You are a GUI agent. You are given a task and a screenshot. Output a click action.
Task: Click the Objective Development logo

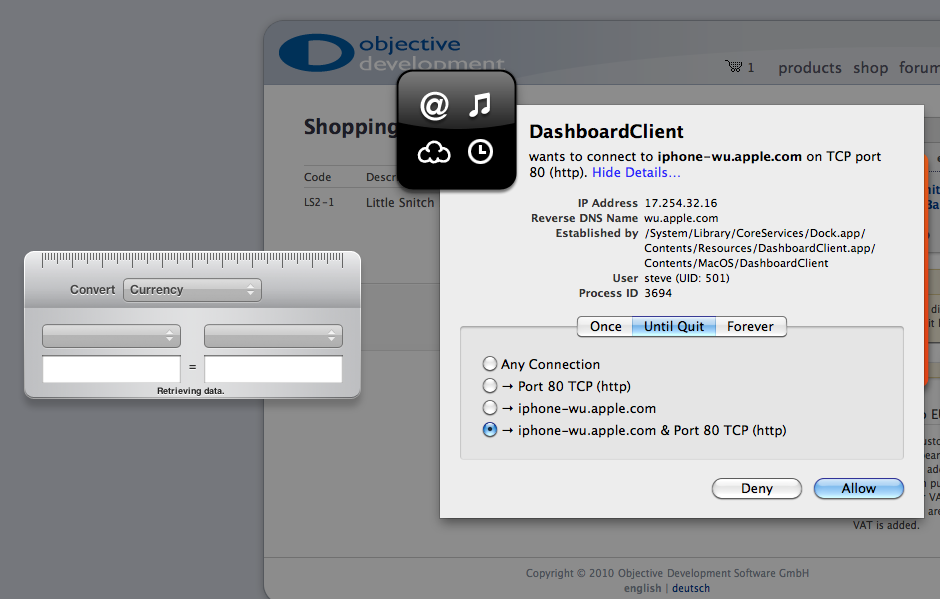(392, 53)
